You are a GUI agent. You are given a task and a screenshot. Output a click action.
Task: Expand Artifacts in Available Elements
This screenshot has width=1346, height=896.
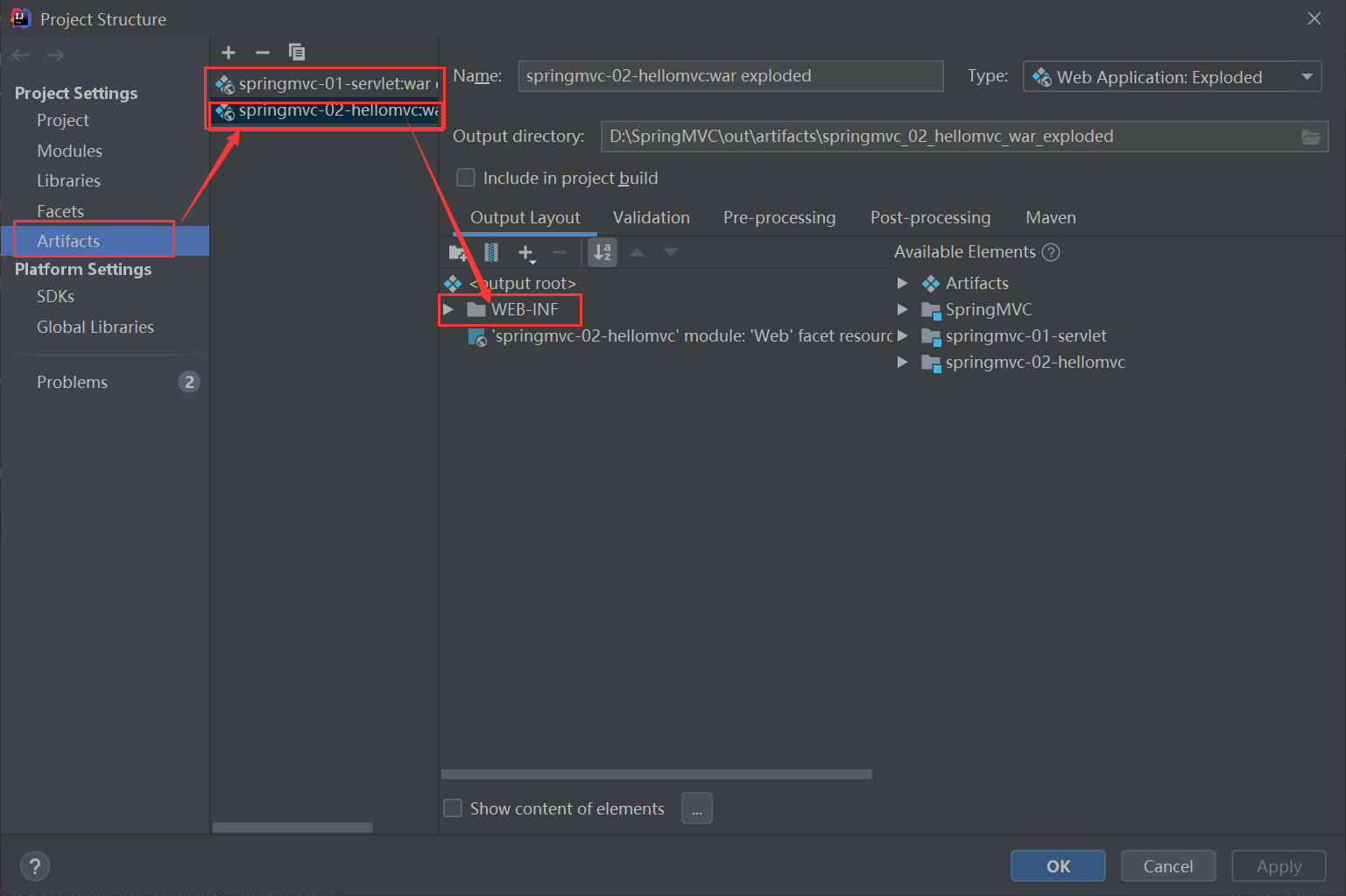tap(902, 283)
